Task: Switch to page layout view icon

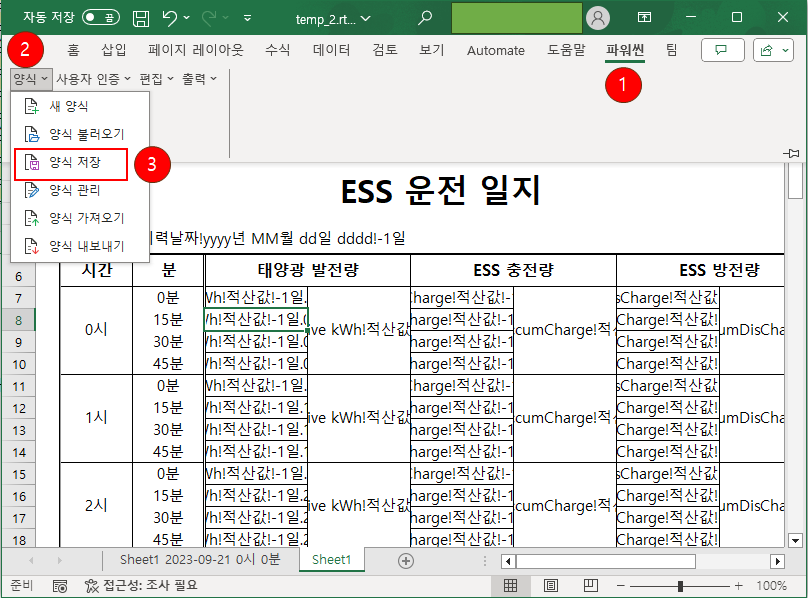Action: click(x=551, y=586)
